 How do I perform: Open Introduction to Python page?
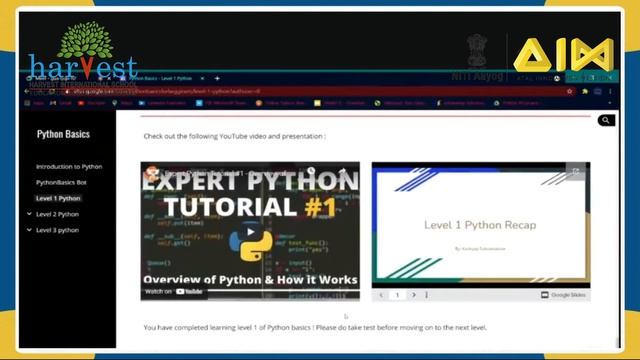pos(69,167)
